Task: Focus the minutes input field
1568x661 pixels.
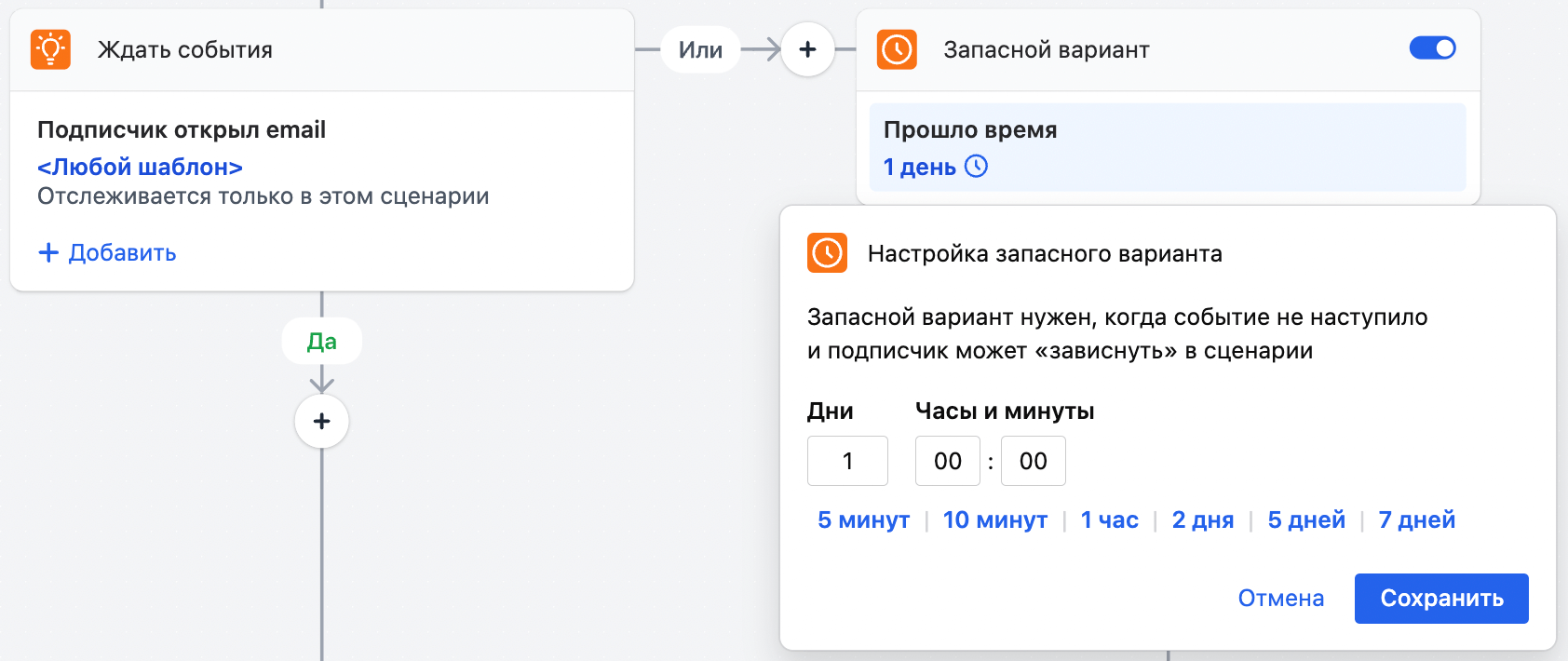Action: (x=1033, y=461)
